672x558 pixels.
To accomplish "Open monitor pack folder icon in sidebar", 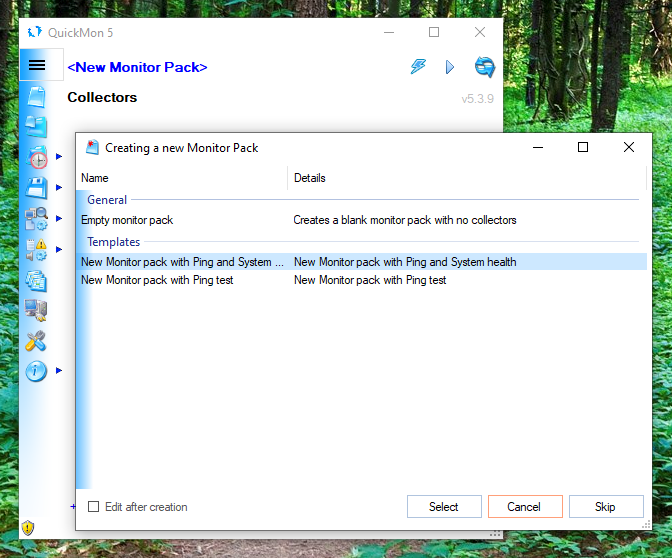I will click(x=36, y=126).
